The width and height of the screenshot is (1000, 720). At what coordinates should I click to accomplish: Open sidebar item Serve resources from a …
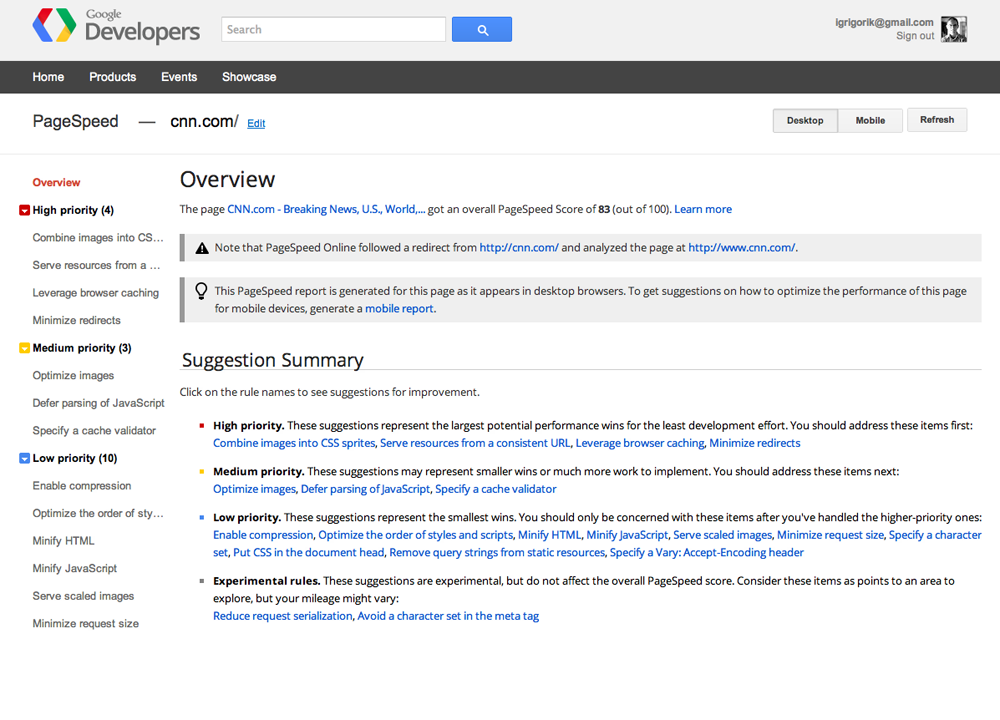(x=96, y=265)
